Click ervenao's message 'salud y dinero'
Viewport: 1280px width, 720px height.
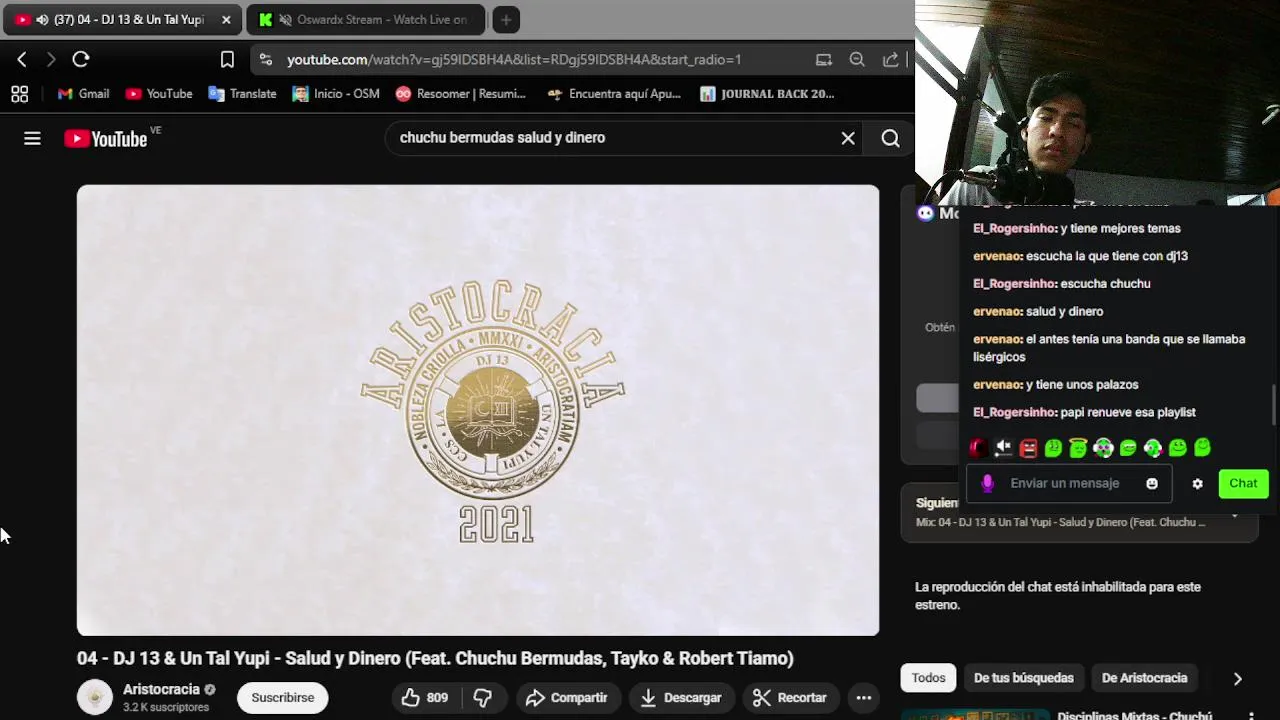(x=1038, y=311)
